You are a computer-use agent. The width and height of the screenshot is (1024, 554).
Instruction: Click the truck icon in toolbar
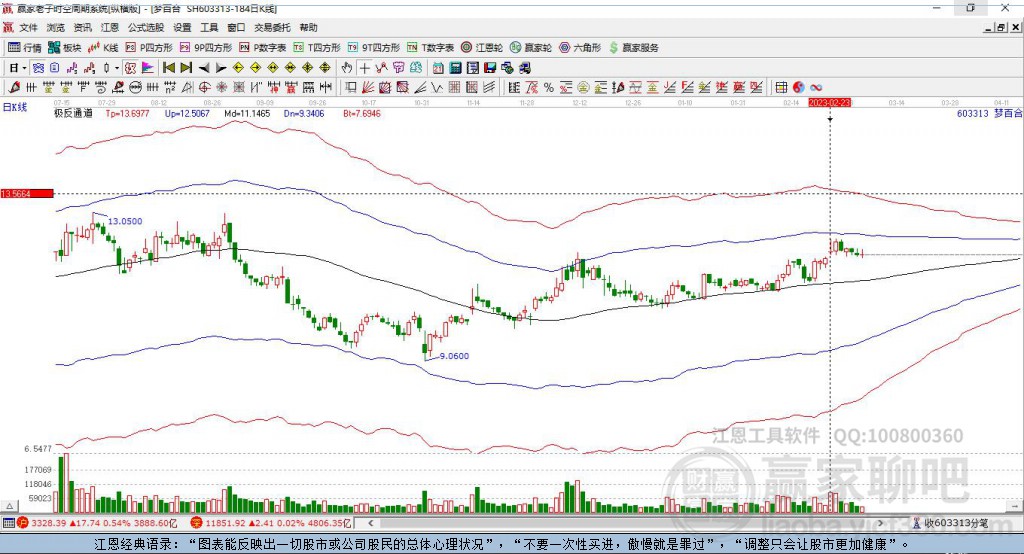[x=524, y=68]
